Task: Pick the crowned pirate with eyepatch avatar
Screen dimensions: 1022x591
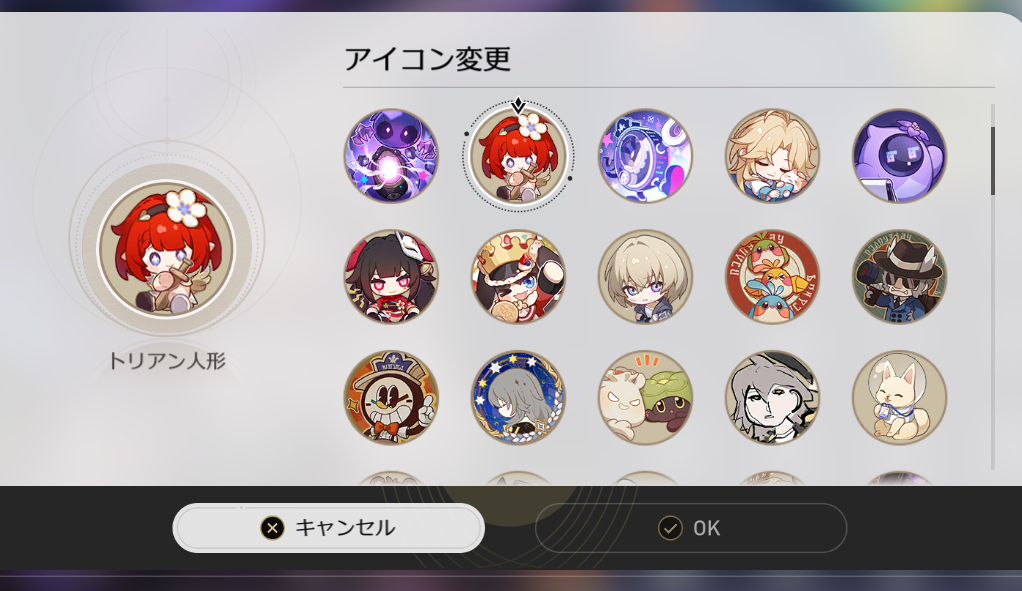Action: coord(518,276)
